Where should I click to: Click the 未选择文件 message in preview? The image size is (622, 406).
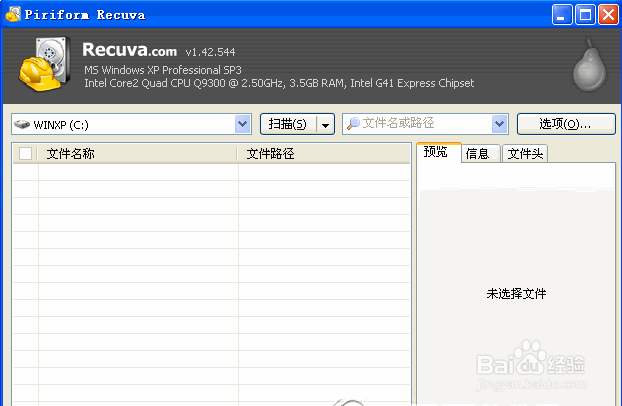tap(516, 294)
